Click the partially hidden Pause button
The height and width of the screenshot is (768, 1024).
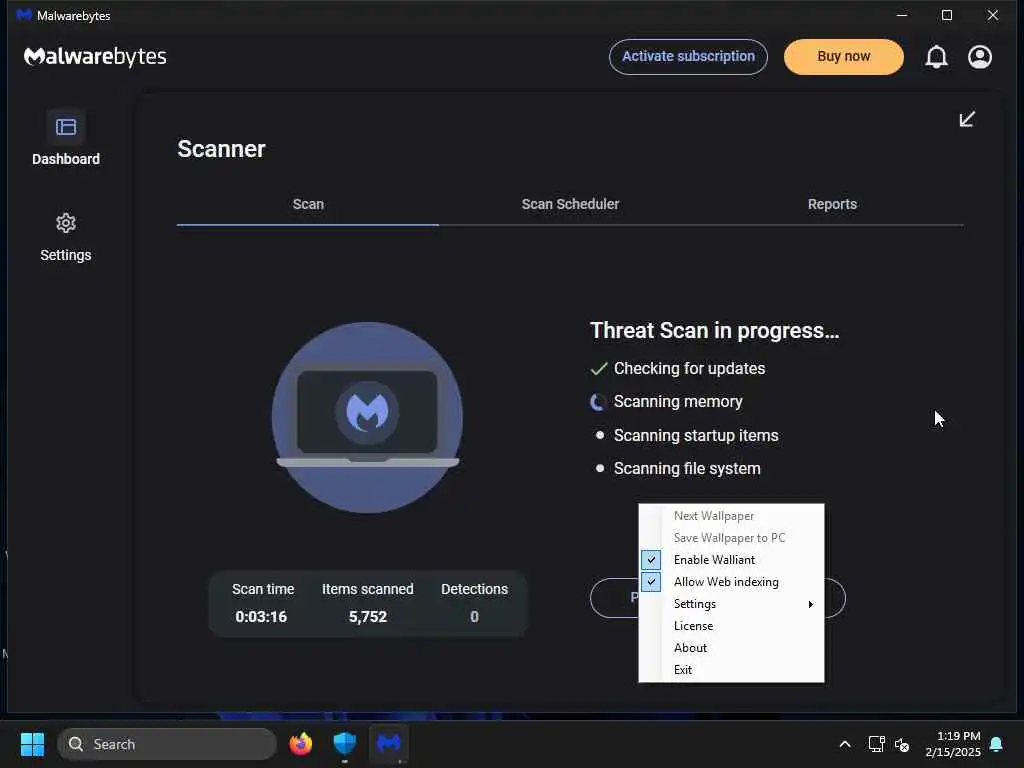click(614, 598)
